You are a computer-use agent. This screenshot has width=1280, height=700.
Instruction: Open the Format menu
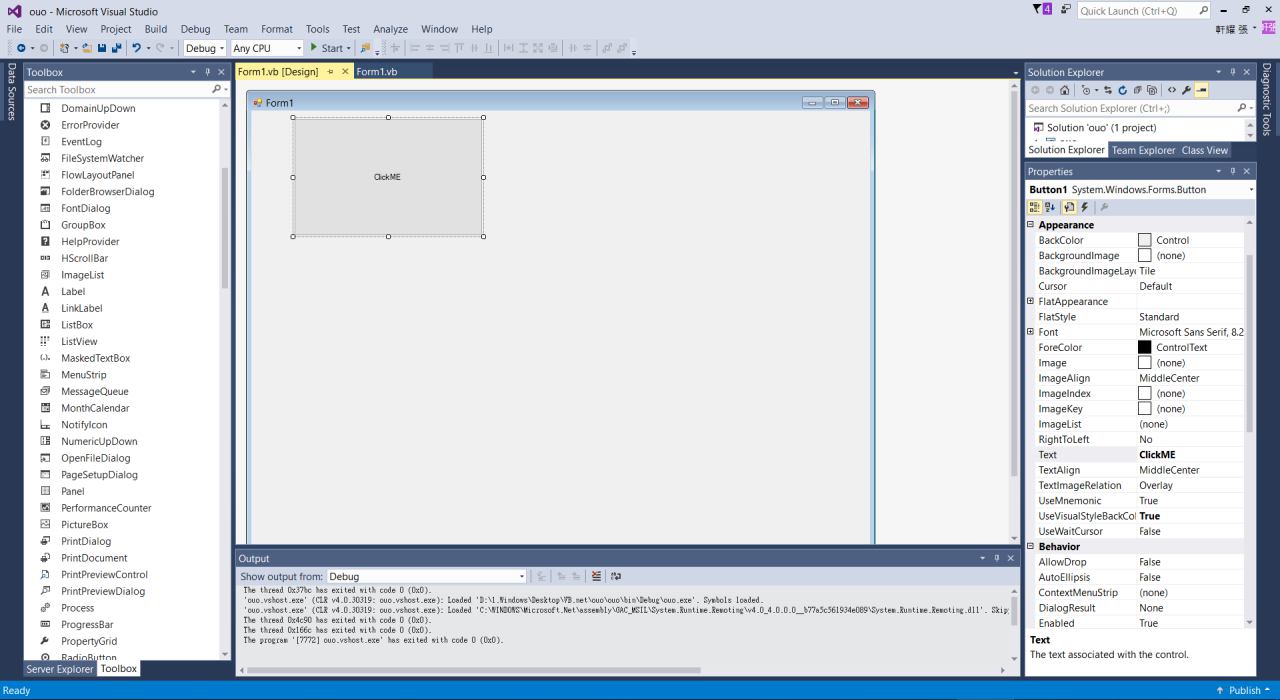(x=277, y=29)
